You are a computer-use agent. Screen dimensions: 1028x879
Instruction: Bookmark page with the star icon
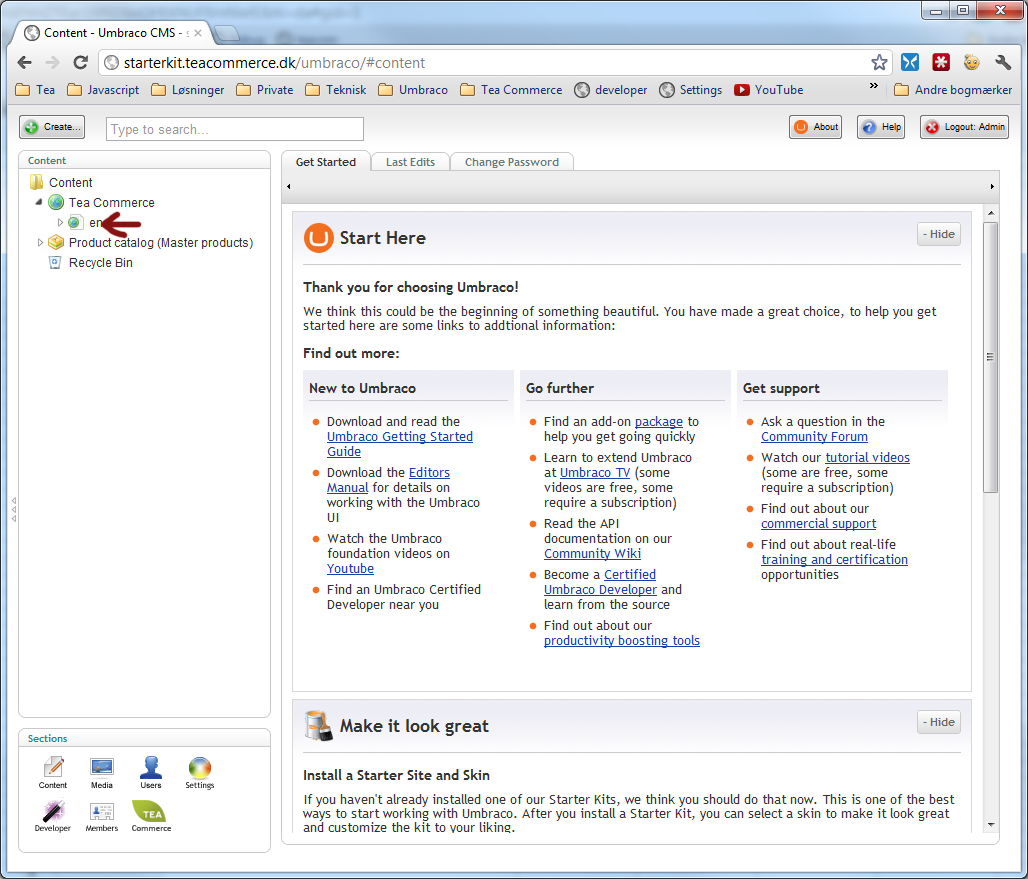879,62
